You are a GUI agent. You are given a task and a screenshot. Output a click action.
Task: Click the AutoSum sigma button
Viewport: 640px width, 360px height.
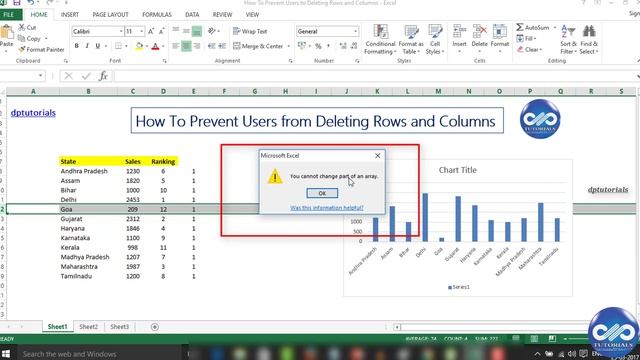pos(533,27)
